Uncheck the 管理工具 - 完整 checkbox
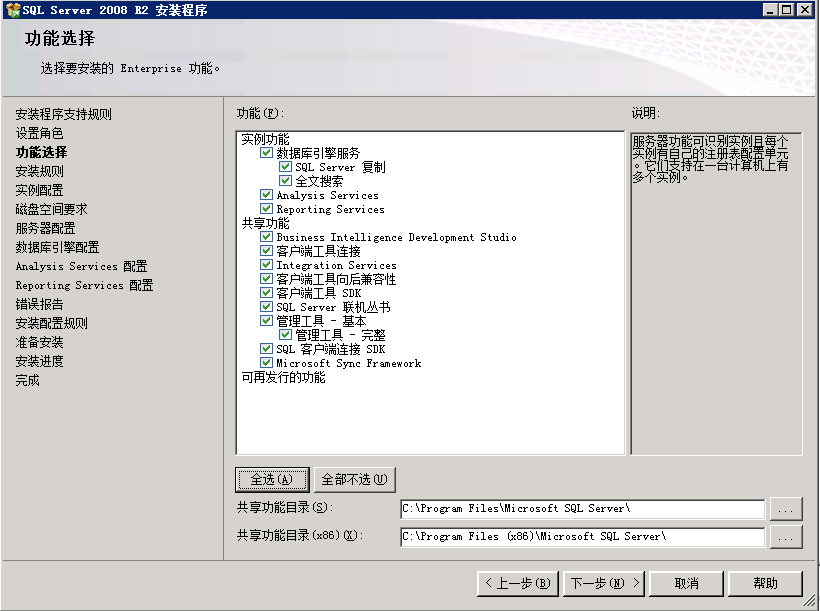 coord(285,336)
